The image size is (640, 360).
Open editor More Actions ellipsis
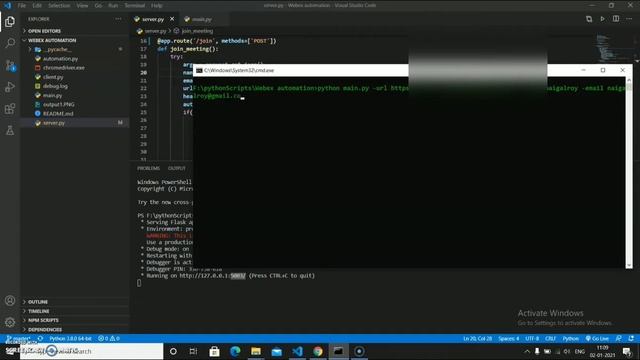point(629,19)
